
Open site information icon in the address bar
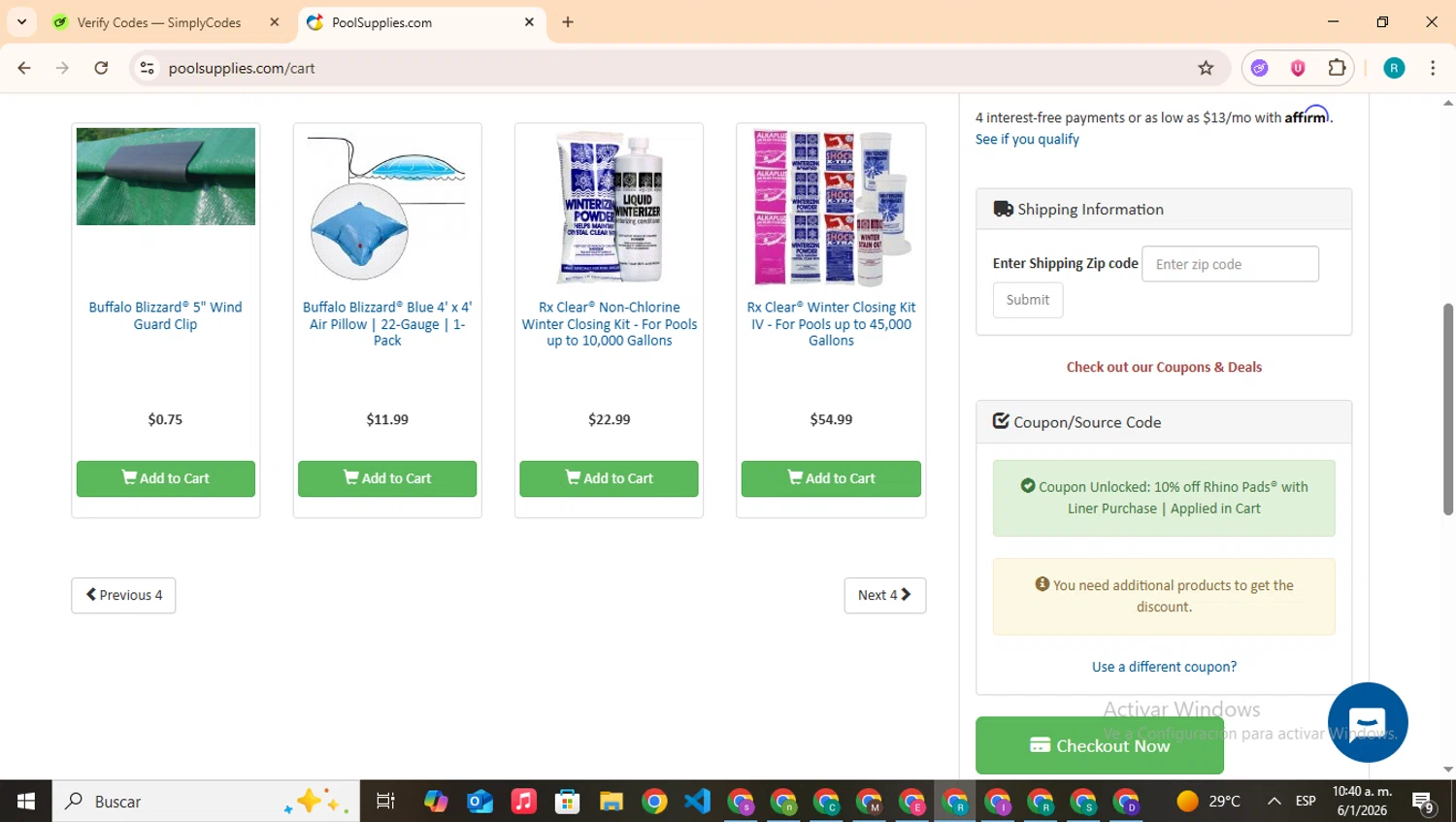tap(148, 68)
